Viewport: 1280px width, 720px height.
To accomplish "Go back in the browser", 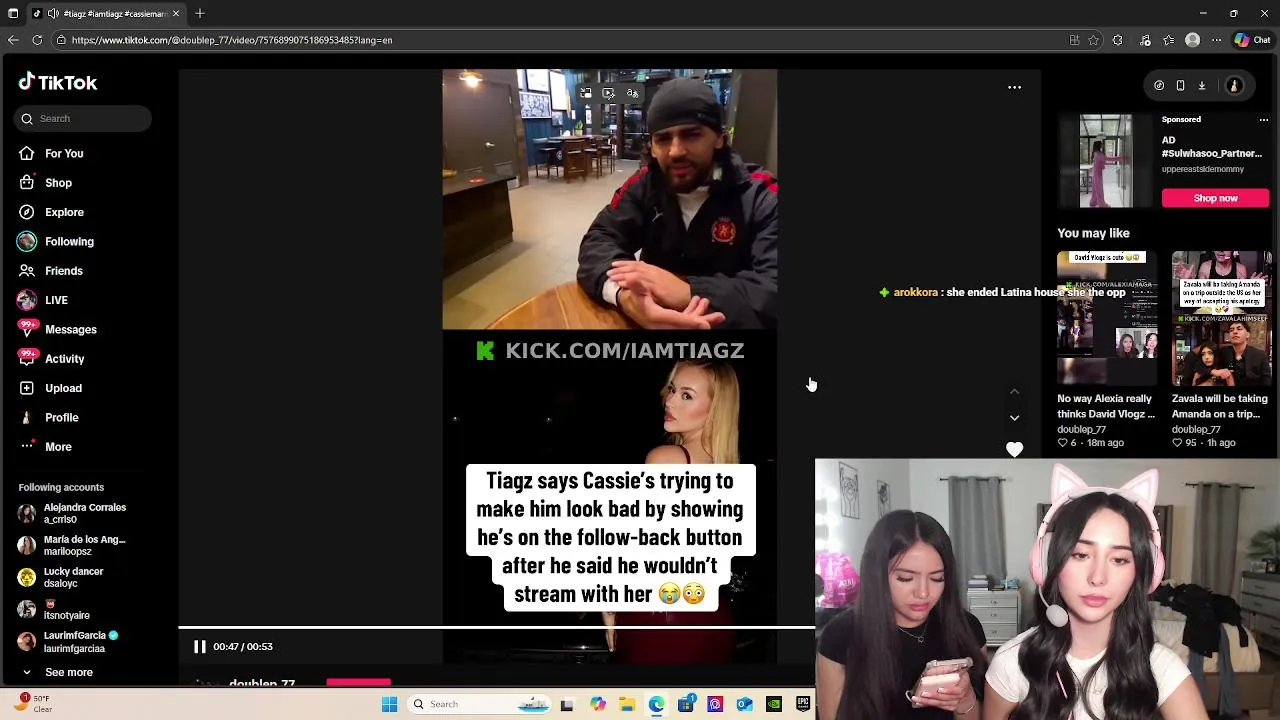I will point(13,40).
